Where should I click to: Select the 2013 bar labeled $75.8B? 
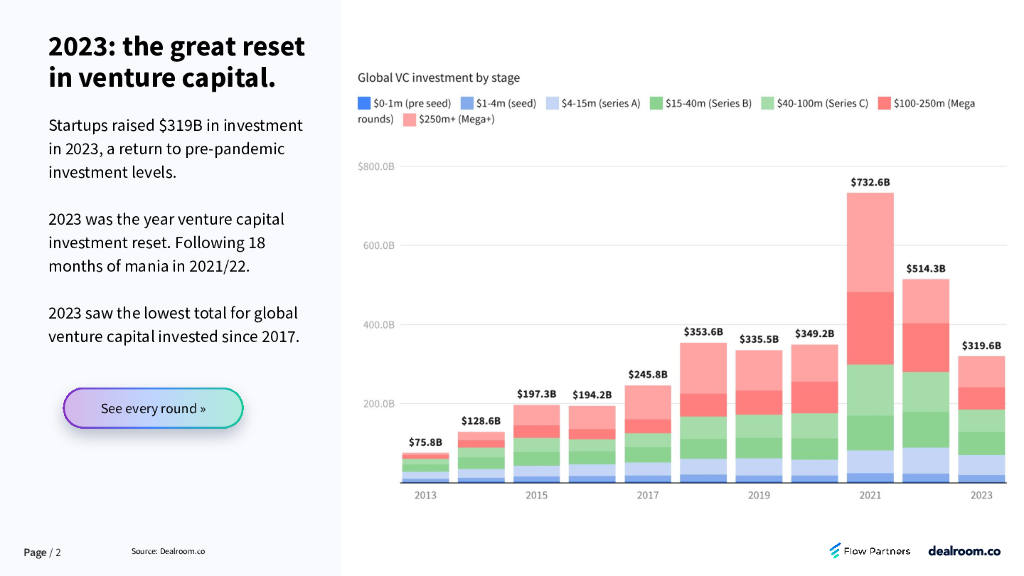[425, 468]
